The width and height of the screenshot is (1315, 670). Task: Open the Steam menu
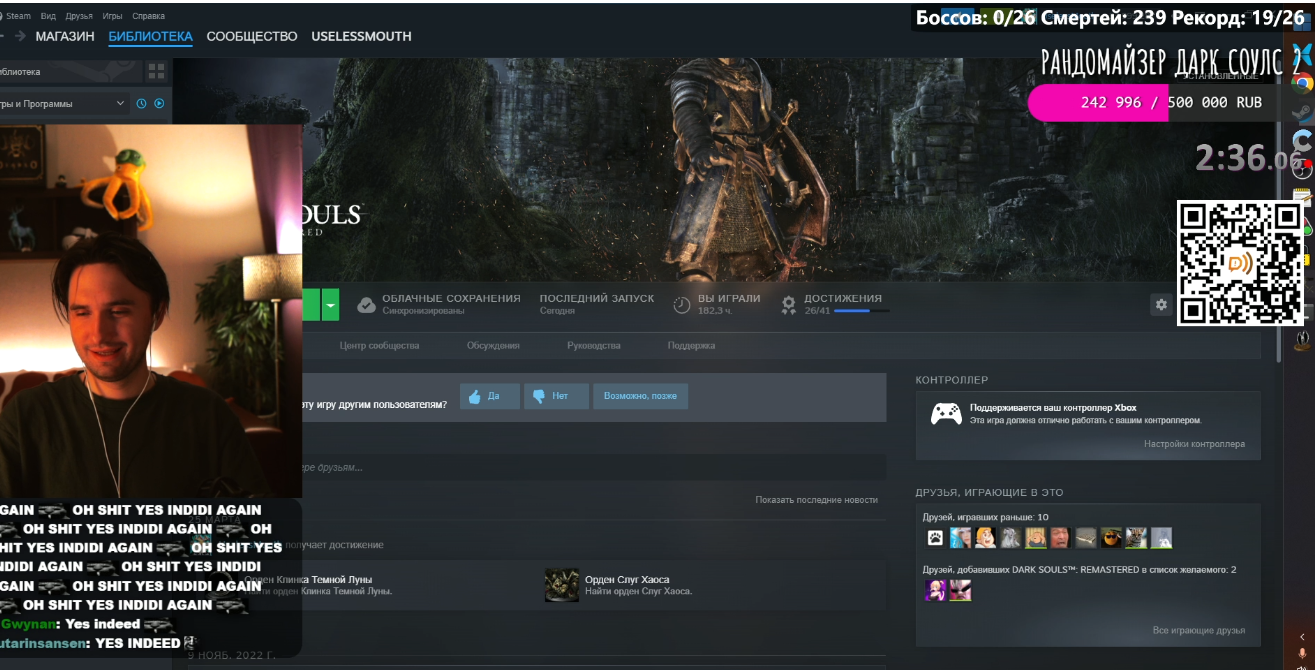18,16
